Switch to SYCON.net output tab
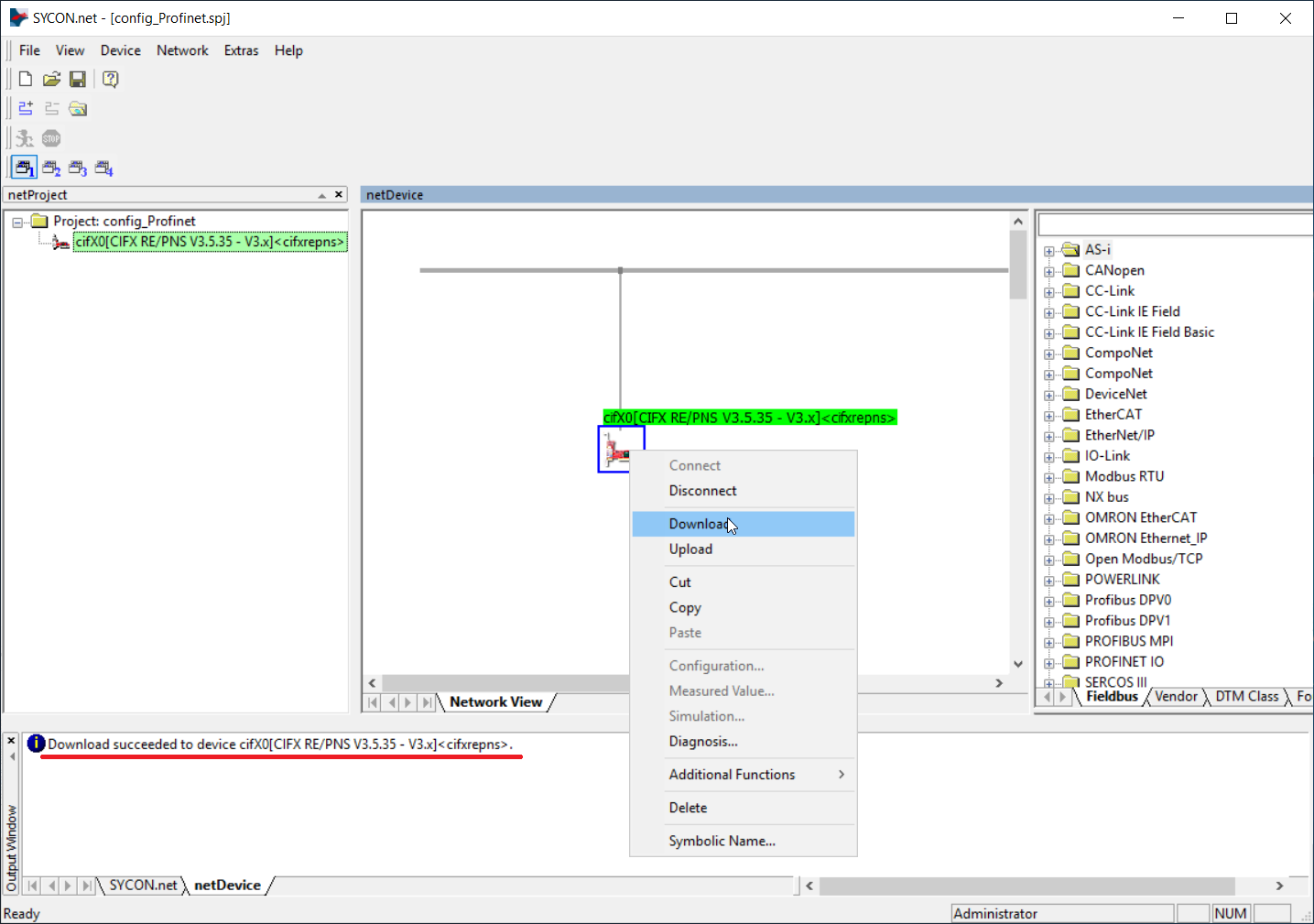Viewport: 1314px width, 924px height. [x=143, y=886]
